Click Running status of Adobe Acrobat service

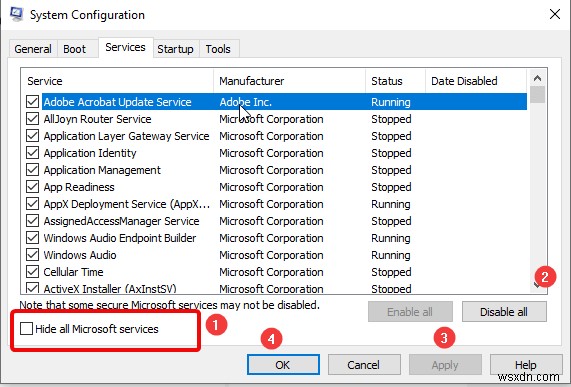click(391, 102)
